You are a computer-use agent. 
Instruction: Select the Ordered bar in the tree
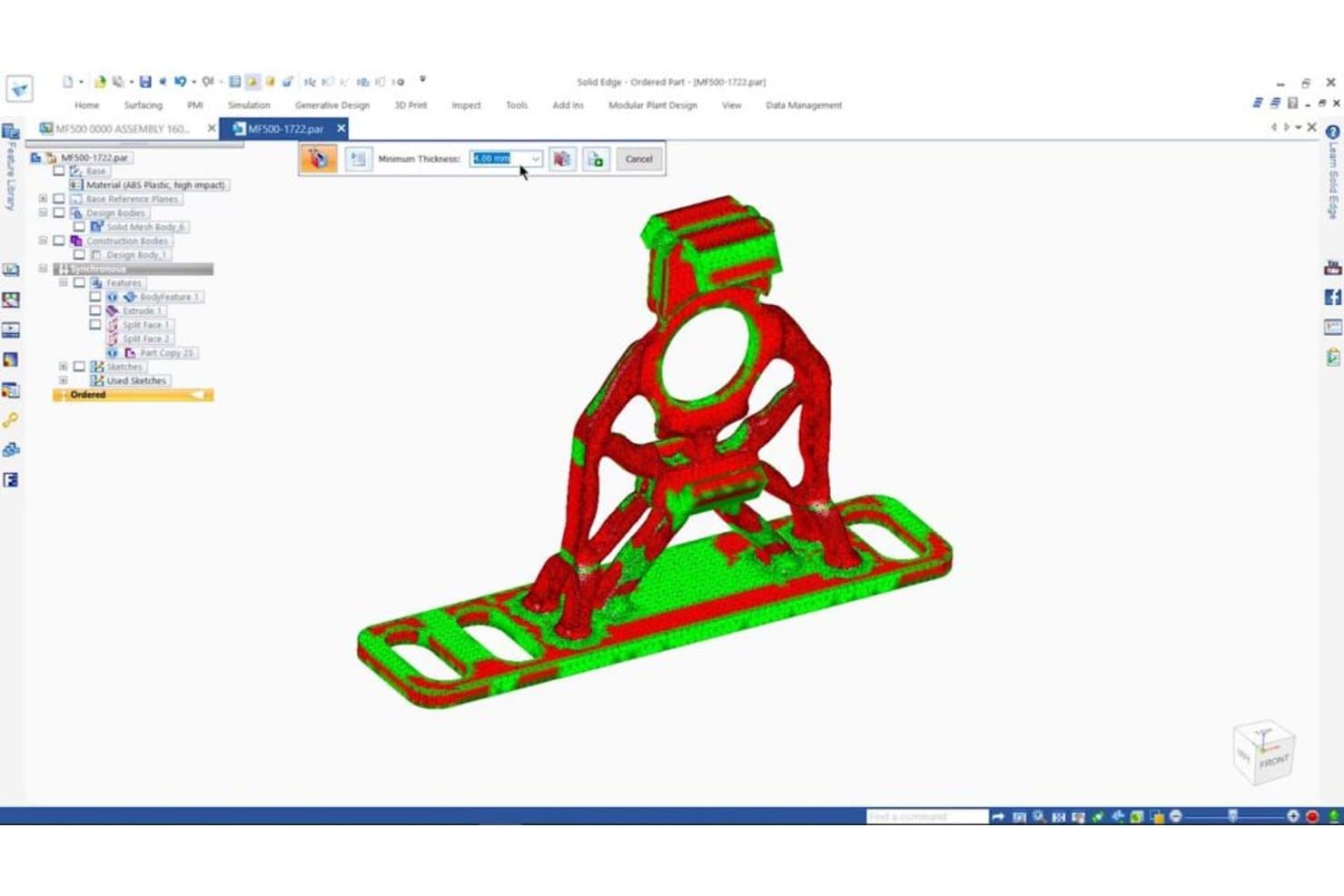tap(133, 395)
